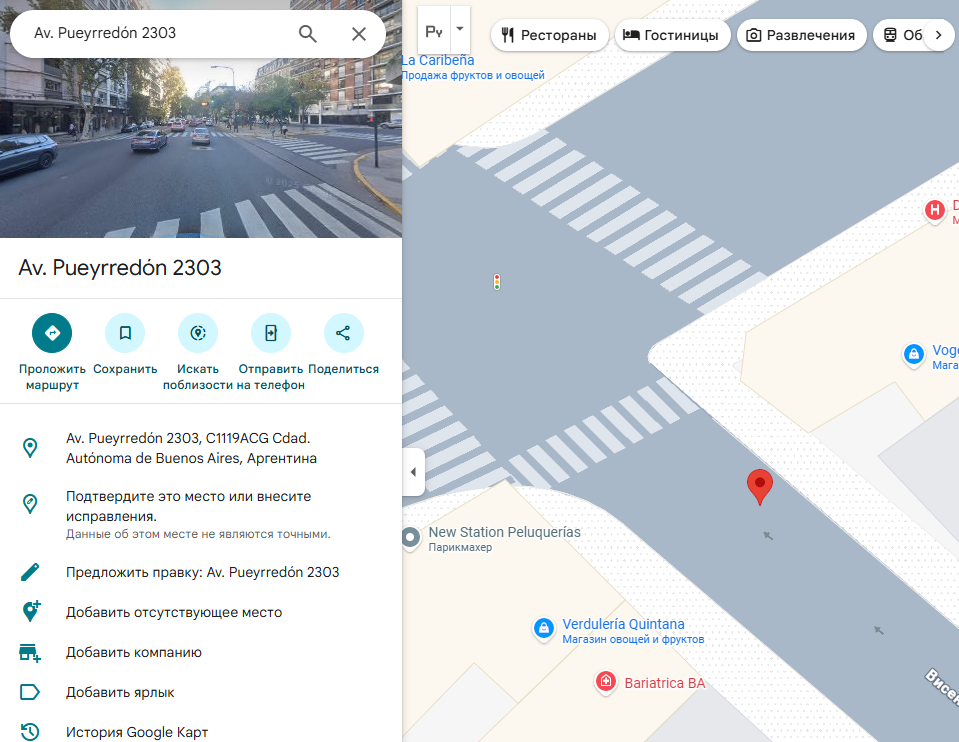Select the Рестораны category chip

pos(550,35)
